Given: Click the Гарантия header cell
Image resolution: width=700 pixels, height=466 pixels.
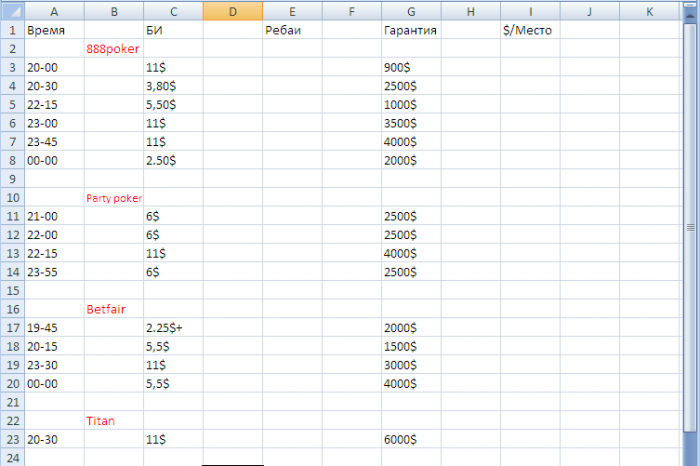Looking at the screenshot, I should [411, 30].
